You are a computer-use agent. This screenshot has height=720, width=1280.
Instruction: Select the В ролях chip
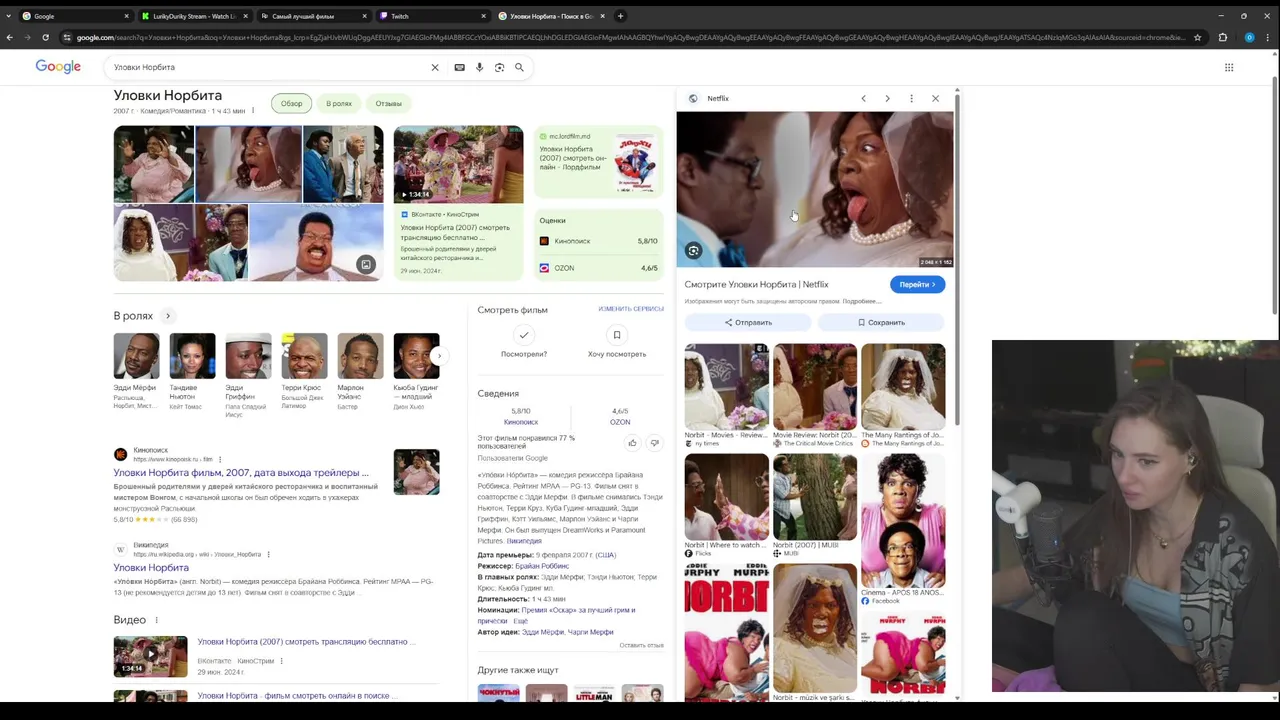339,103
